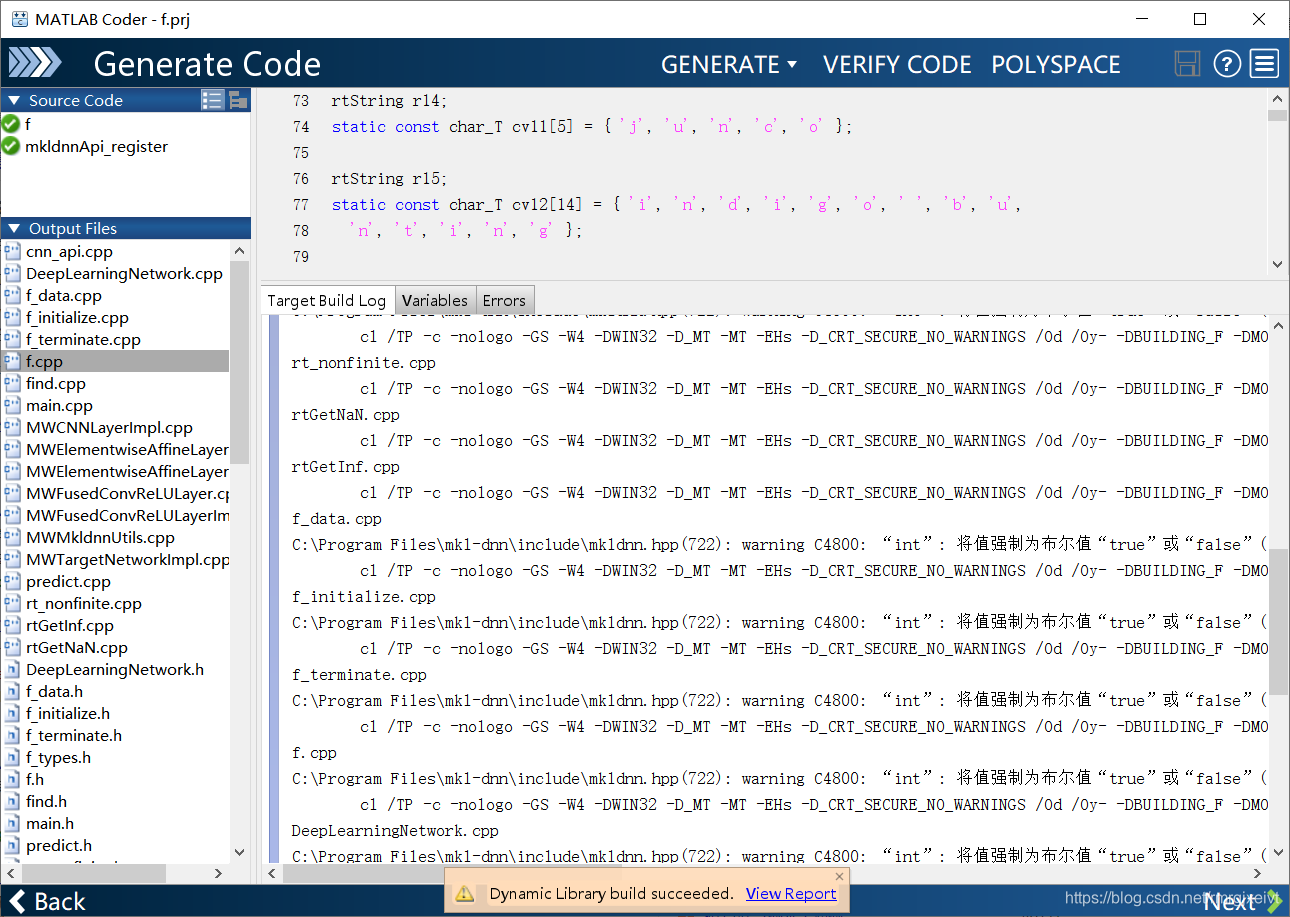1290x917 pixels.
Task: Click the cnn_api.cpp file icon
Action: point(12,252)
